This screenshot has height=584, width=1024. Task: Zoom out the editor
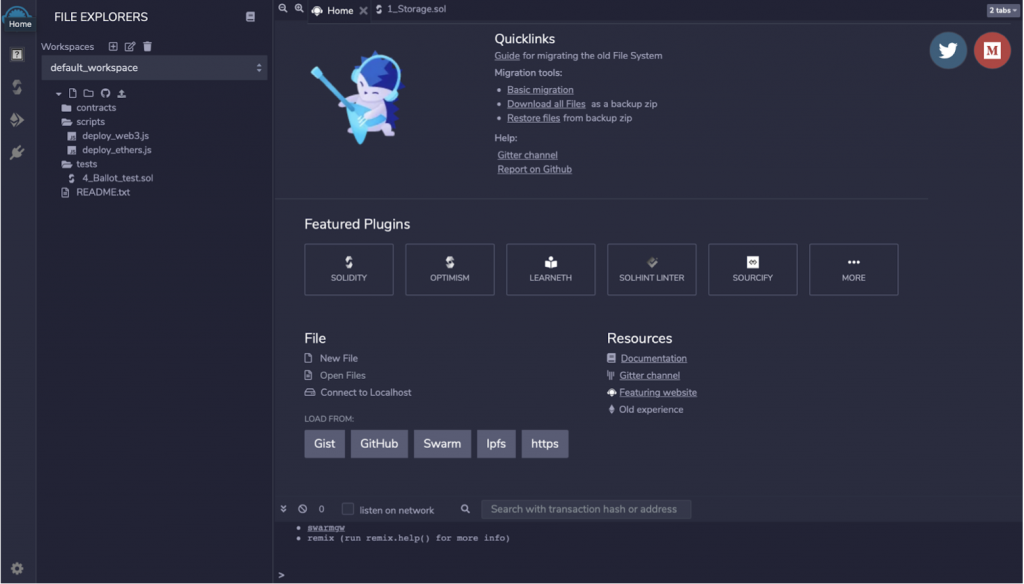[283, 8]
